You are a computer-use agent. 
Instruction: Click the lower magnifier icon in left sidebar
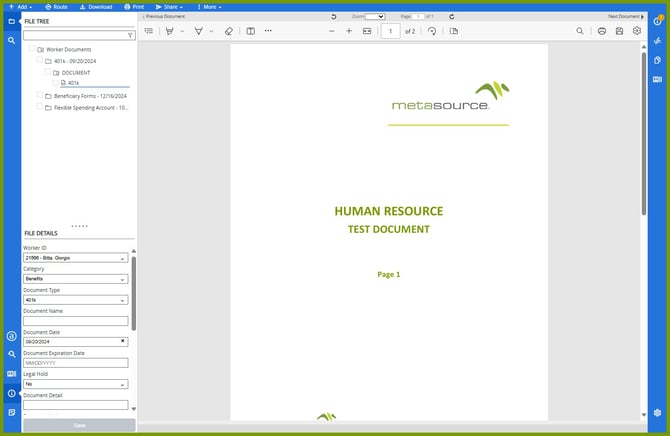(12, 354)
